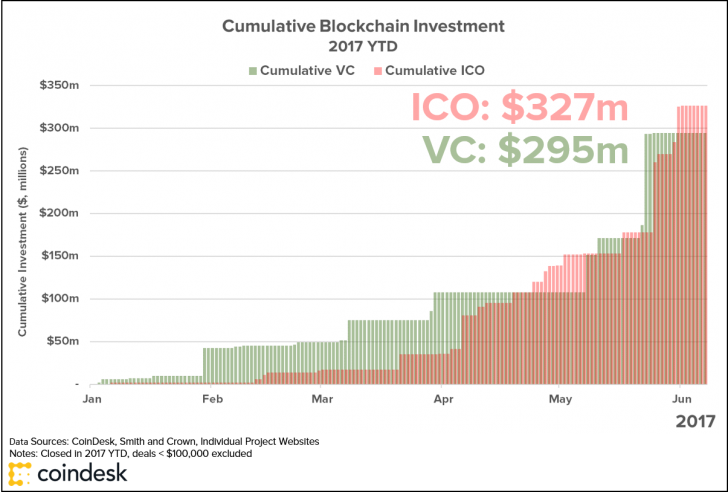Click the Apr x-axis label
Image resolution: width=728 pixels, height=492 pixels.
click(443, 399)
